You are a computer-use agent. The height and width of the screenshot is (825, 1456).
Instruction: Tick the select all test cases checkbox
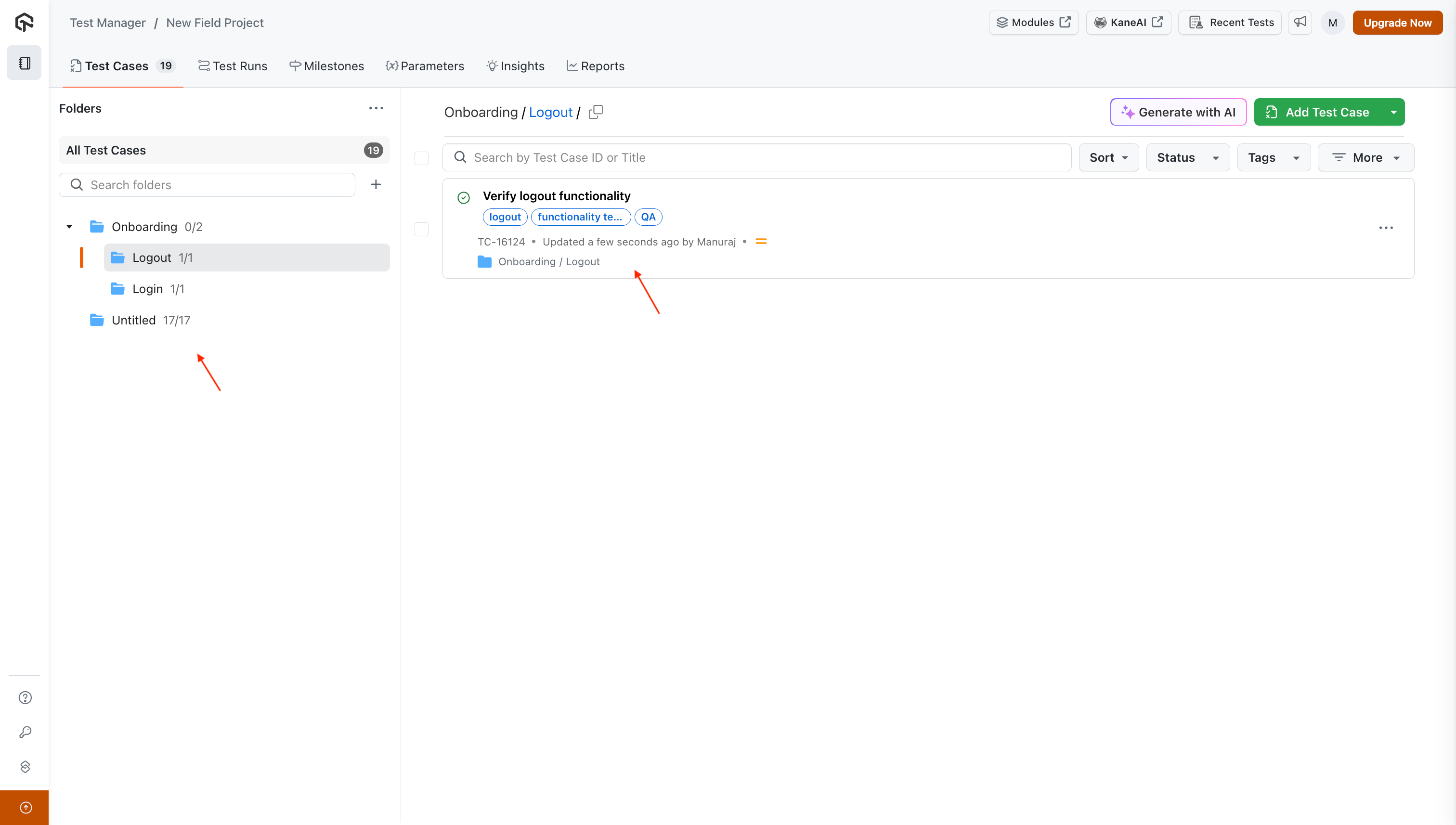click(x=421, y=158)
